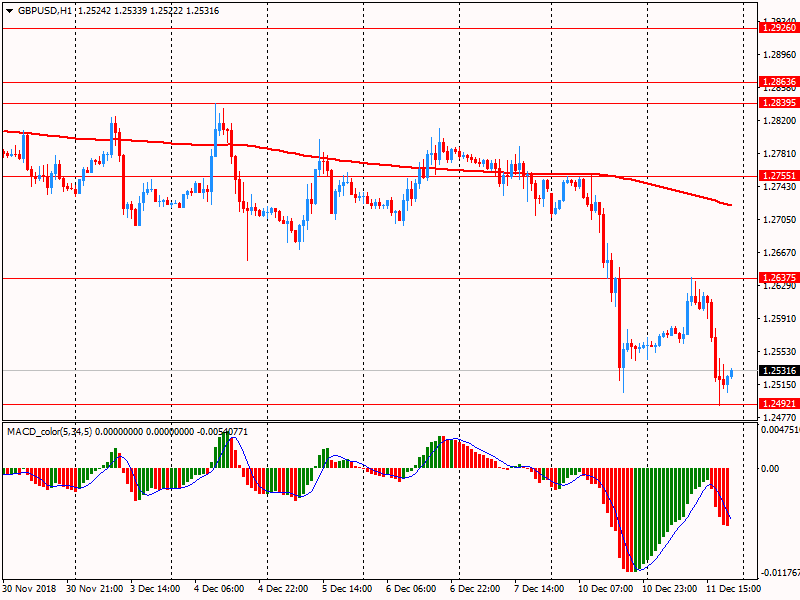Select the 30 Nov 2018 time axis label
Viewport: 800px width, 600px height.
pos(30,590)
